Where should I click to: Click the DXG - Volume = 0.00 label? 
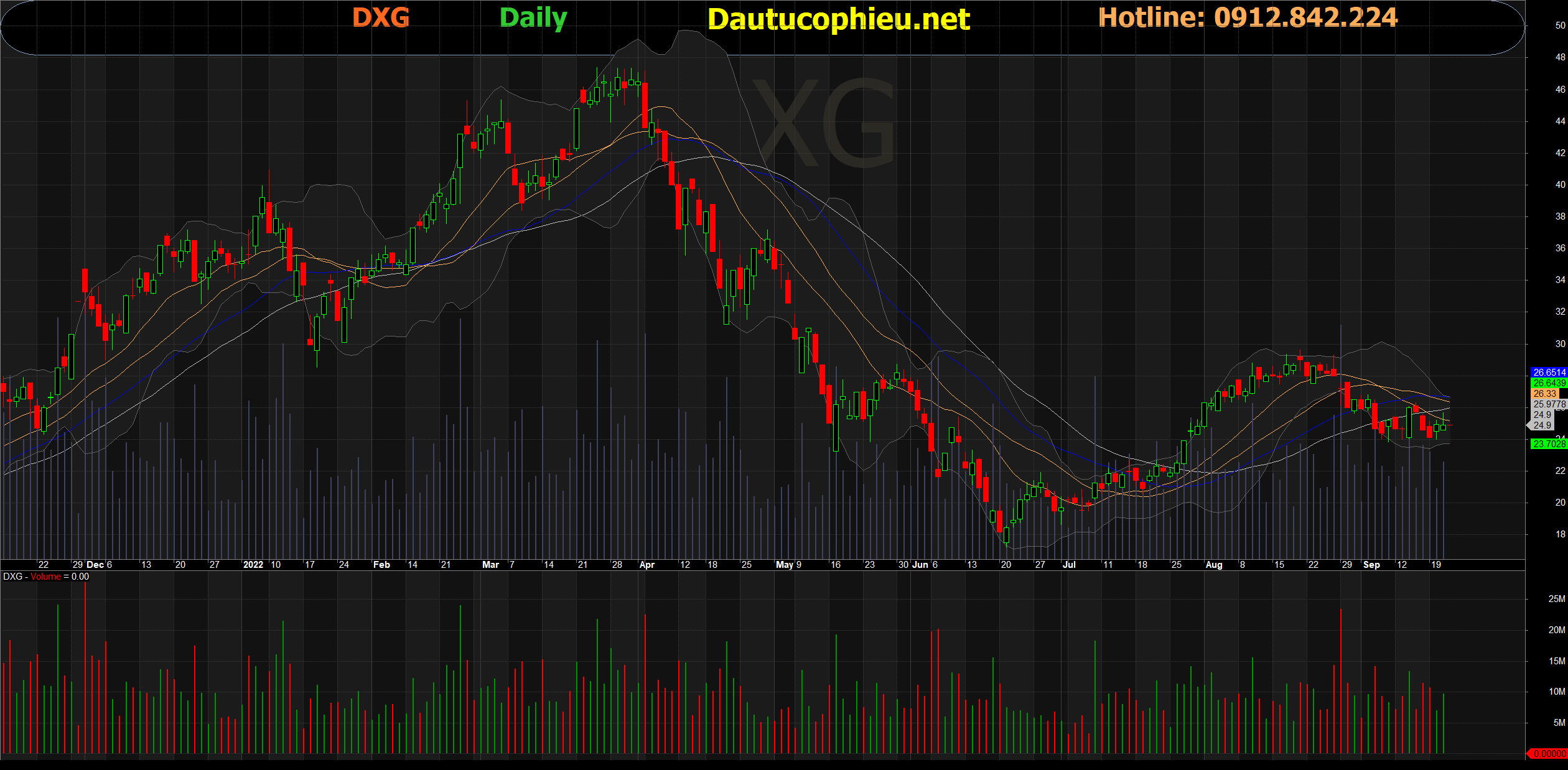46,577
